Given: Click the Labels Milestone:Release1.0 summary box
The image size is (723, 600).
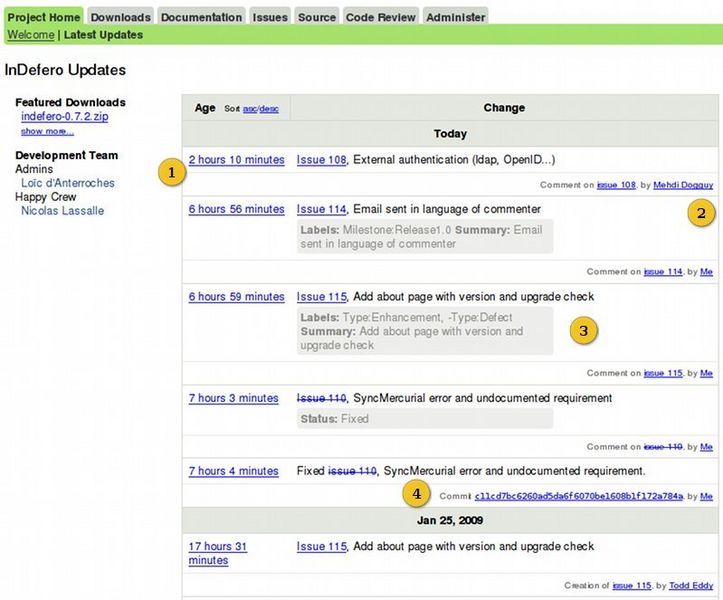Looking at the screenshot, I should [x=425, y=237].
